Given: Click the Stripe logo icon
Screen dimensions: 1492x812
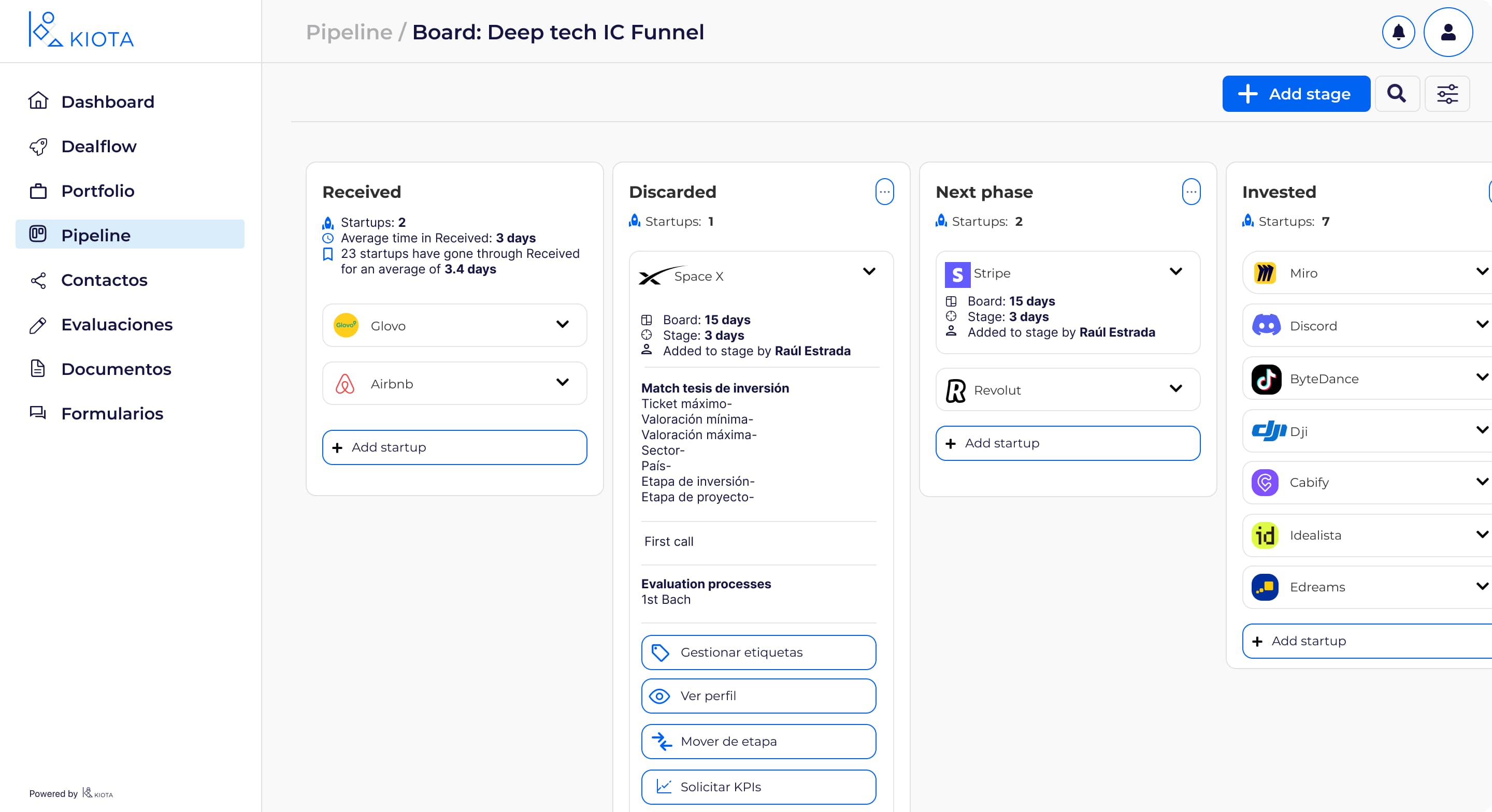Looking at the screenshot, I should click(x=957, y=274).
